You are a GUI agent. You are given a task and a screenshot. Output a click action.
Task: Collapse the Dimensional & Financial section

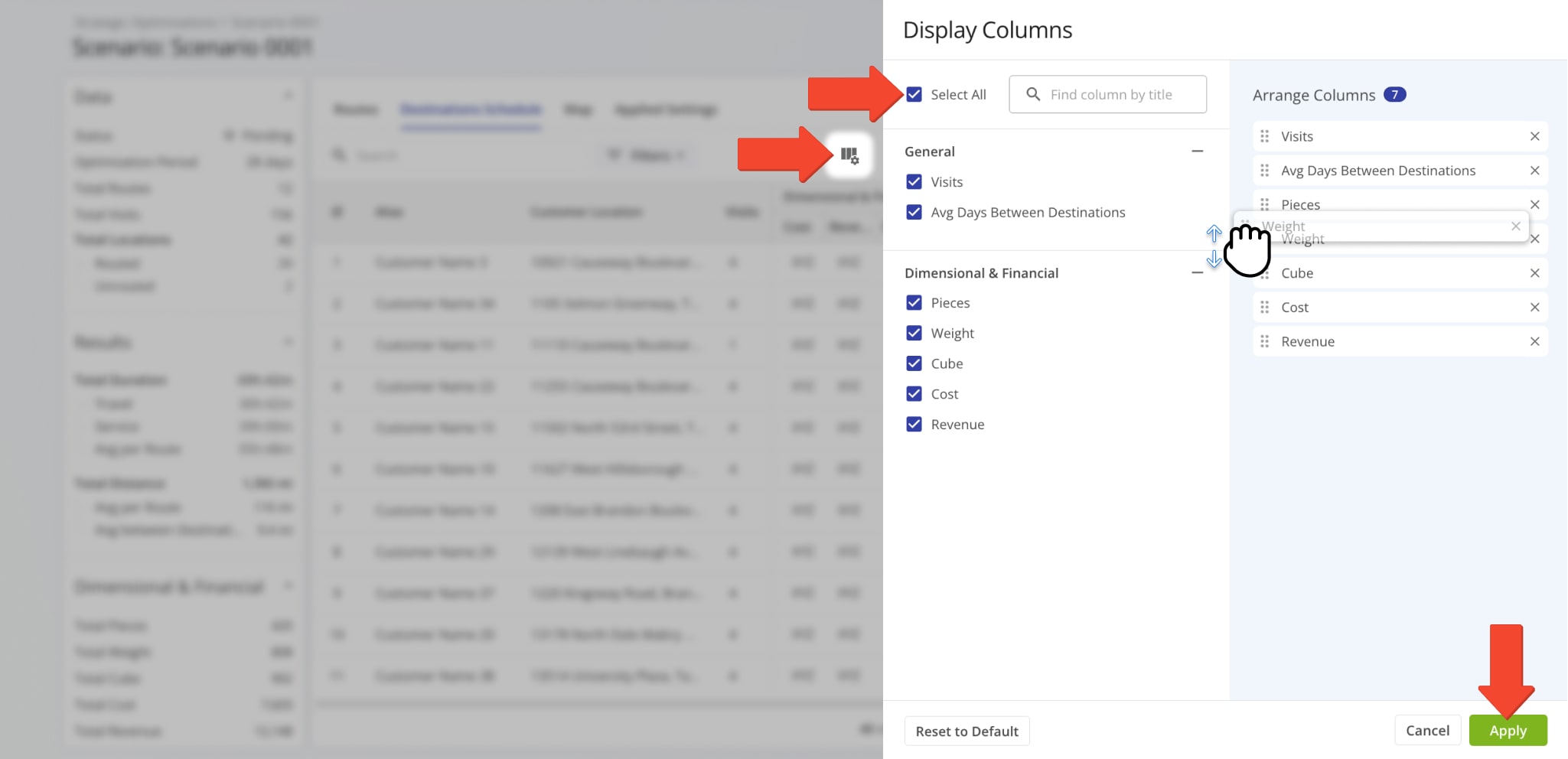1197,273
